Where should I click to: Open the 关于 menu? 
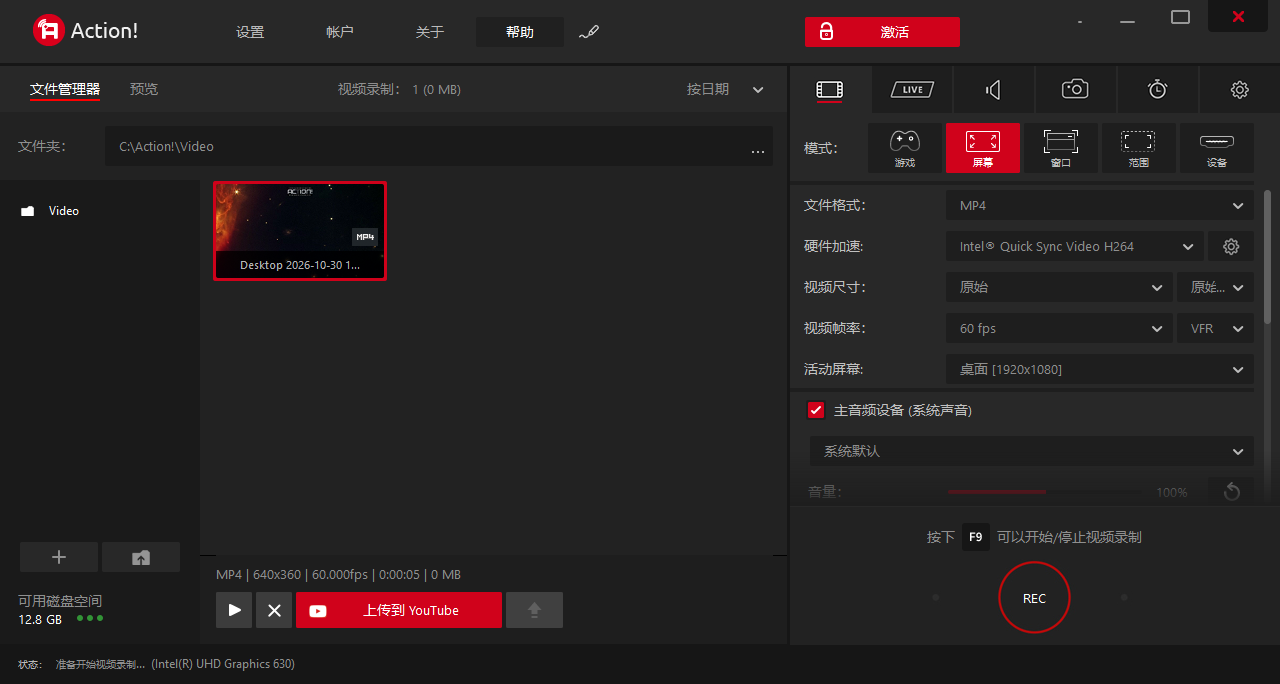point(430,32)
